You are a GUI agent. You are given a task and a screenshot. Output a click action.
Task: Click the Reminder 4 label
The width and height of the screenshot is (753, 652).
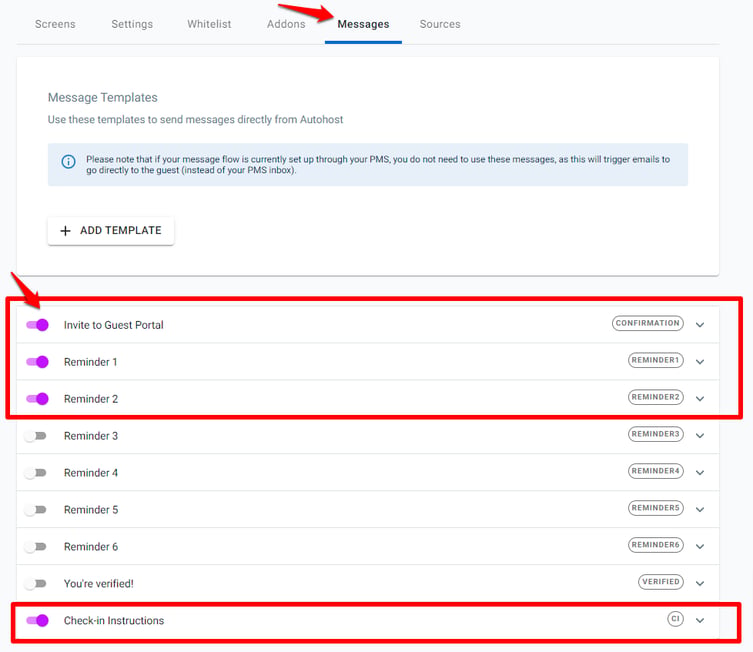91,473
